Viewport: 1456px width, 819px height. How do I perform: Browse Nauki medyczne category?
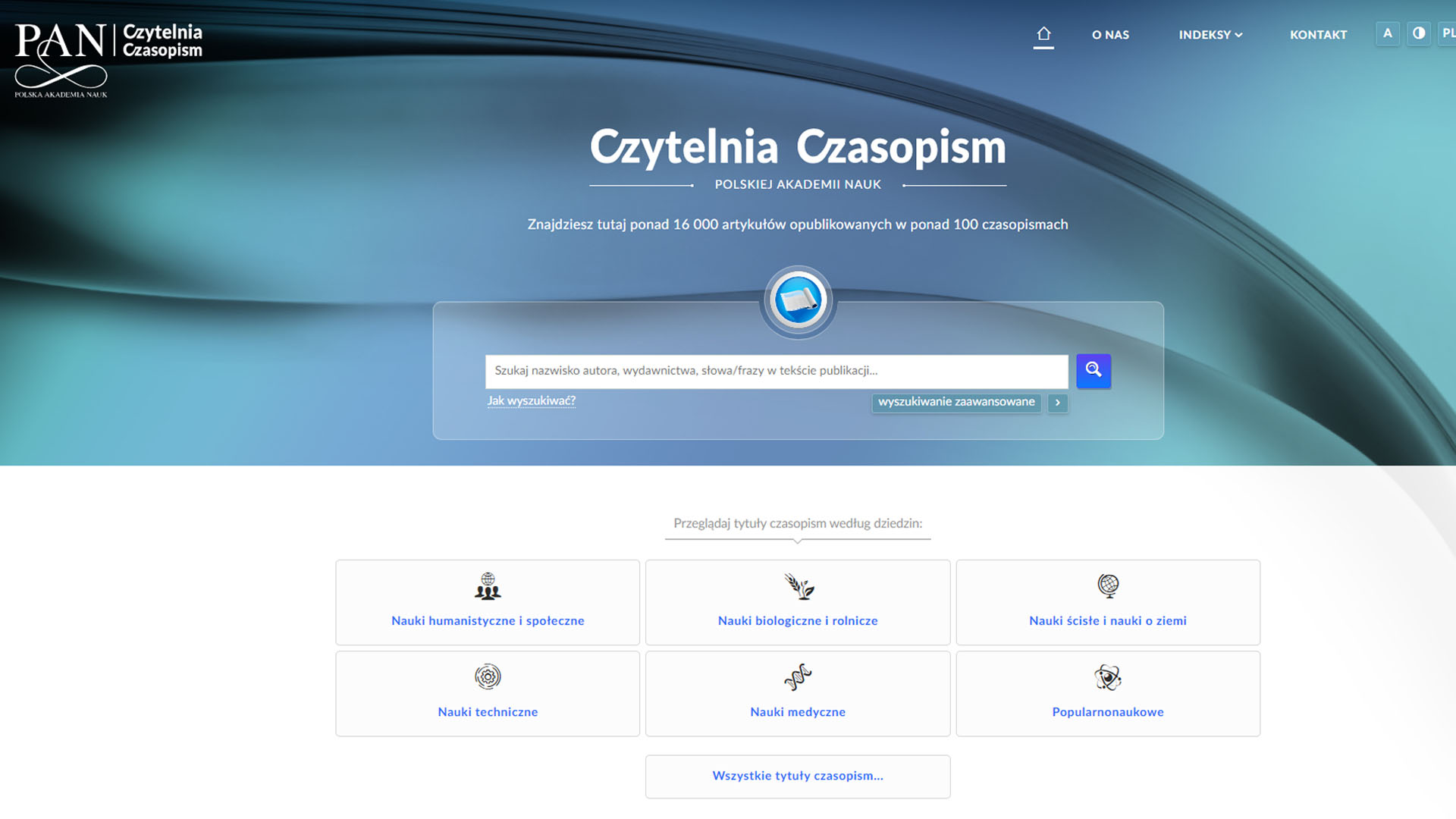798,712
